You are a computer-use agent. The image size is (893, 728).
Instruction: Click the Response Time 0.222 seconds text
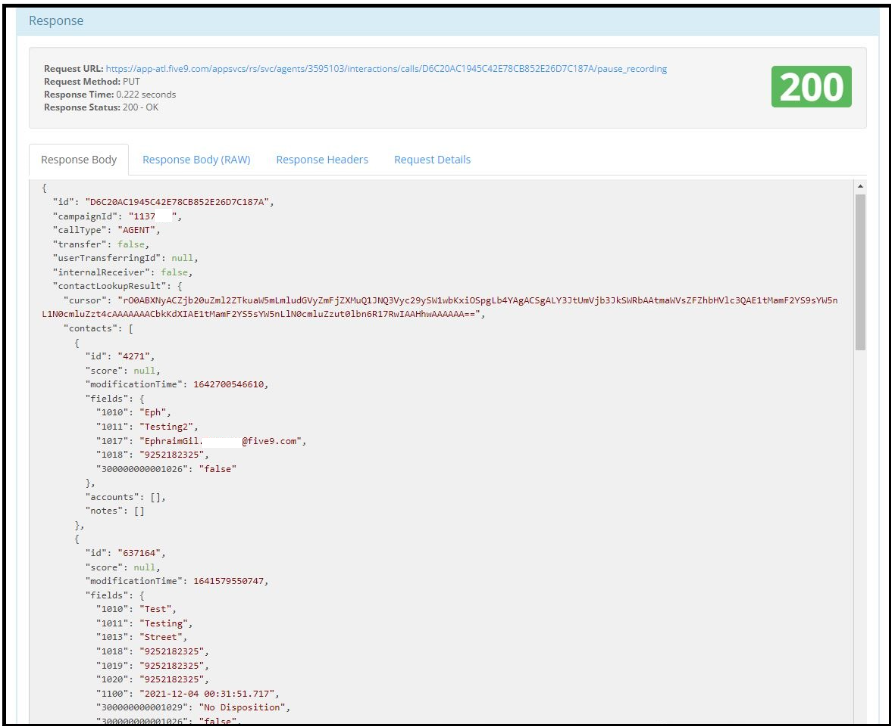[x=110, y=95]
